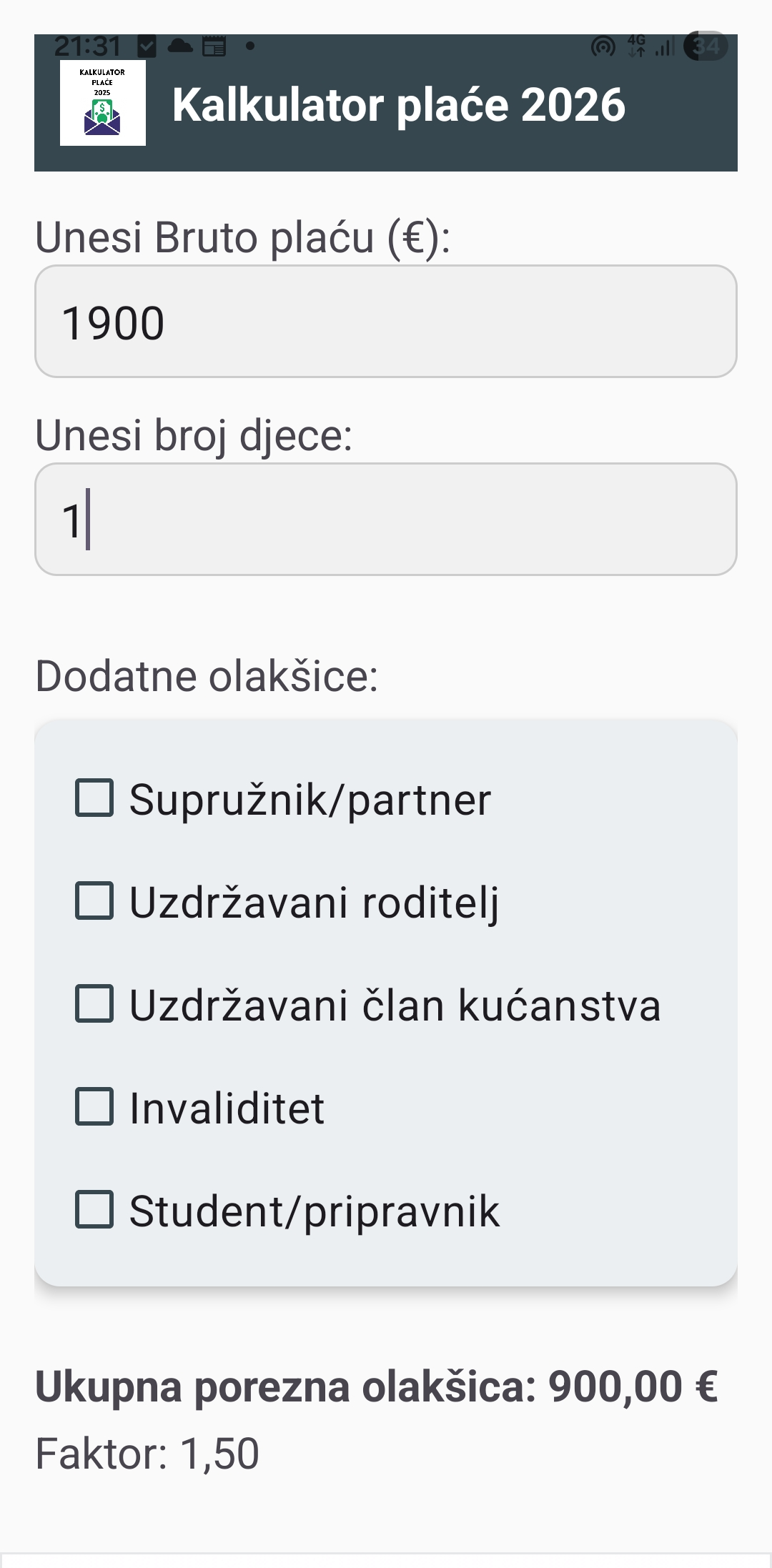
Task: Tap the 4G network indicator
Action: click(x=635, y=44)
